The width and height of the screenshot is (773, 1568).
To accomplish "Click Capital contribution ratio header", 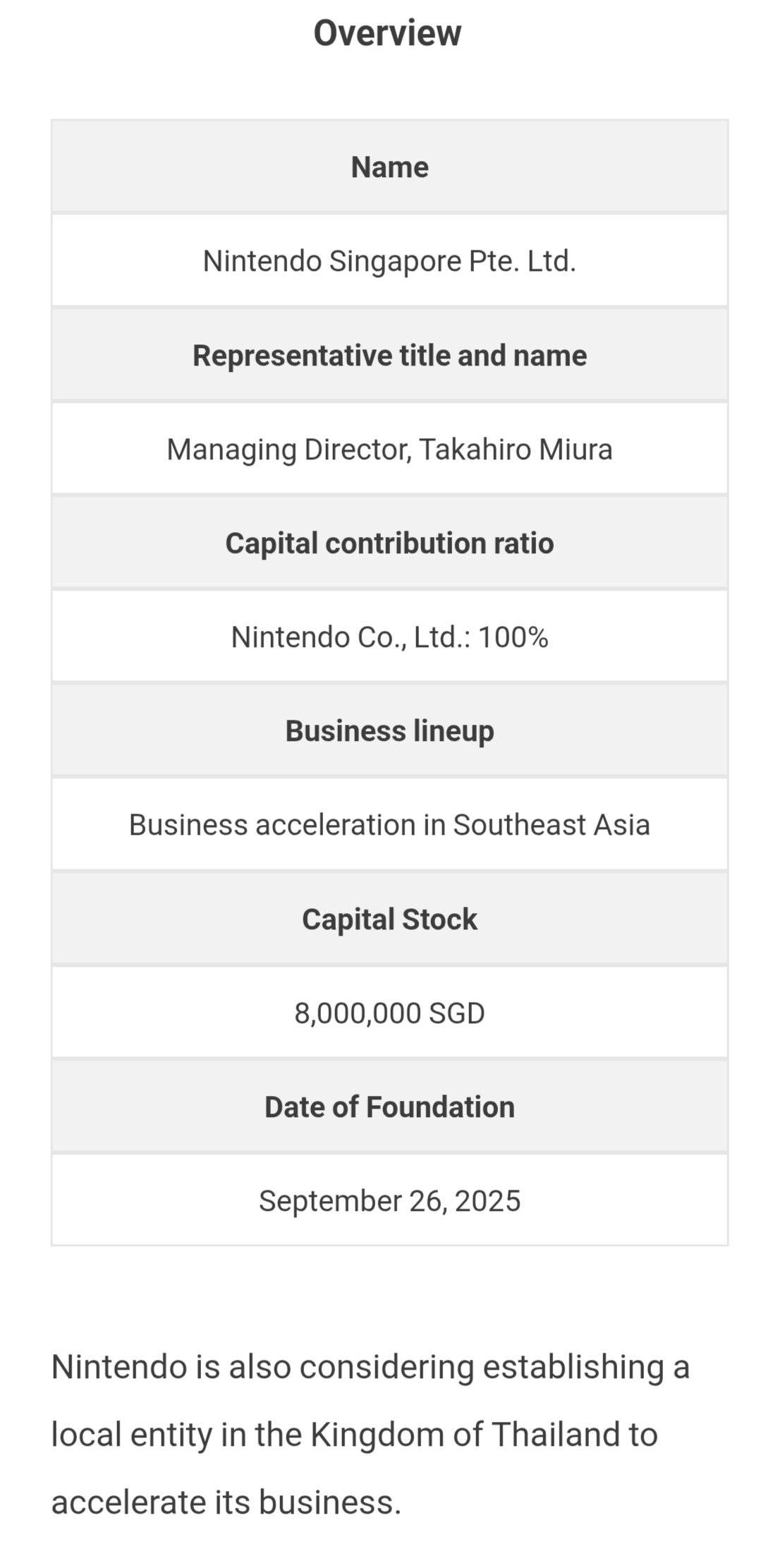I will pos(389,543).
